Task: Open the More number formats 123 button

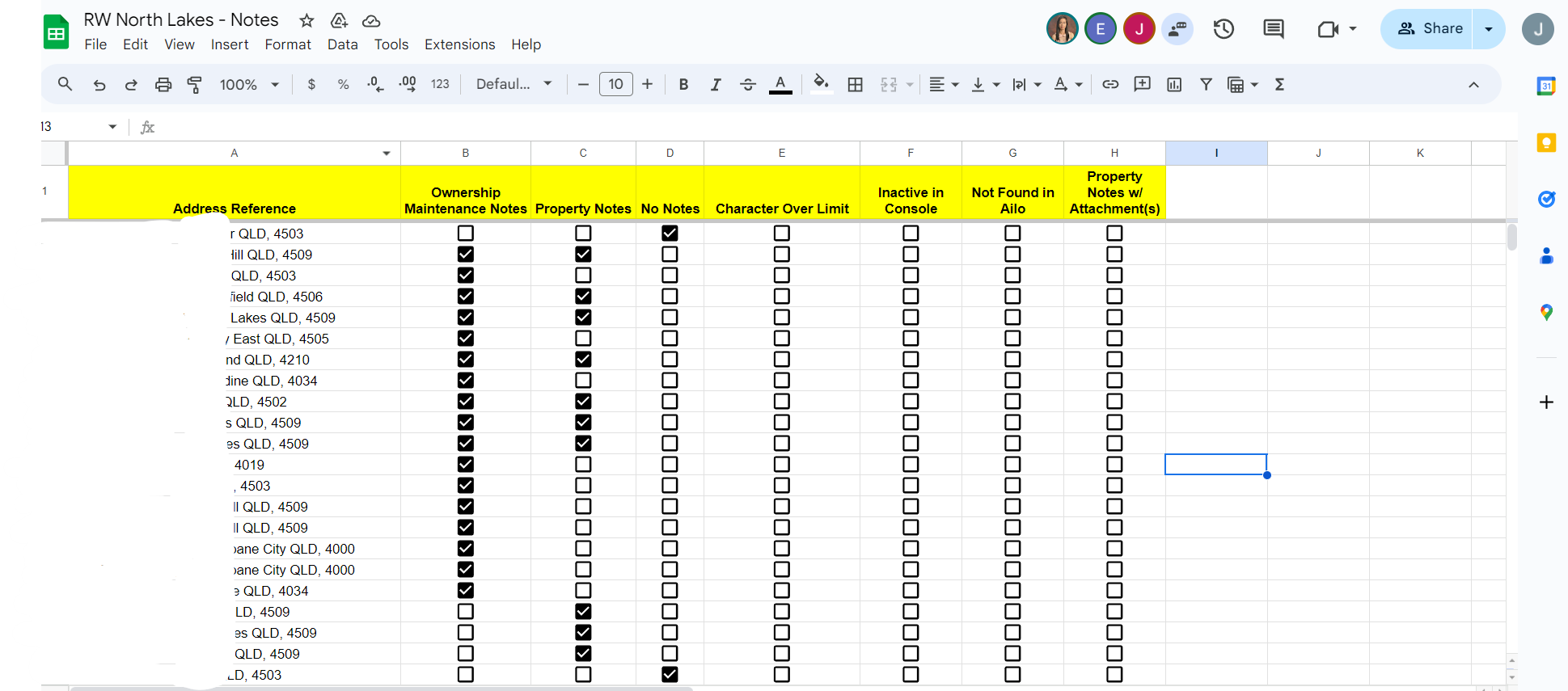Action: click(440, 84)
